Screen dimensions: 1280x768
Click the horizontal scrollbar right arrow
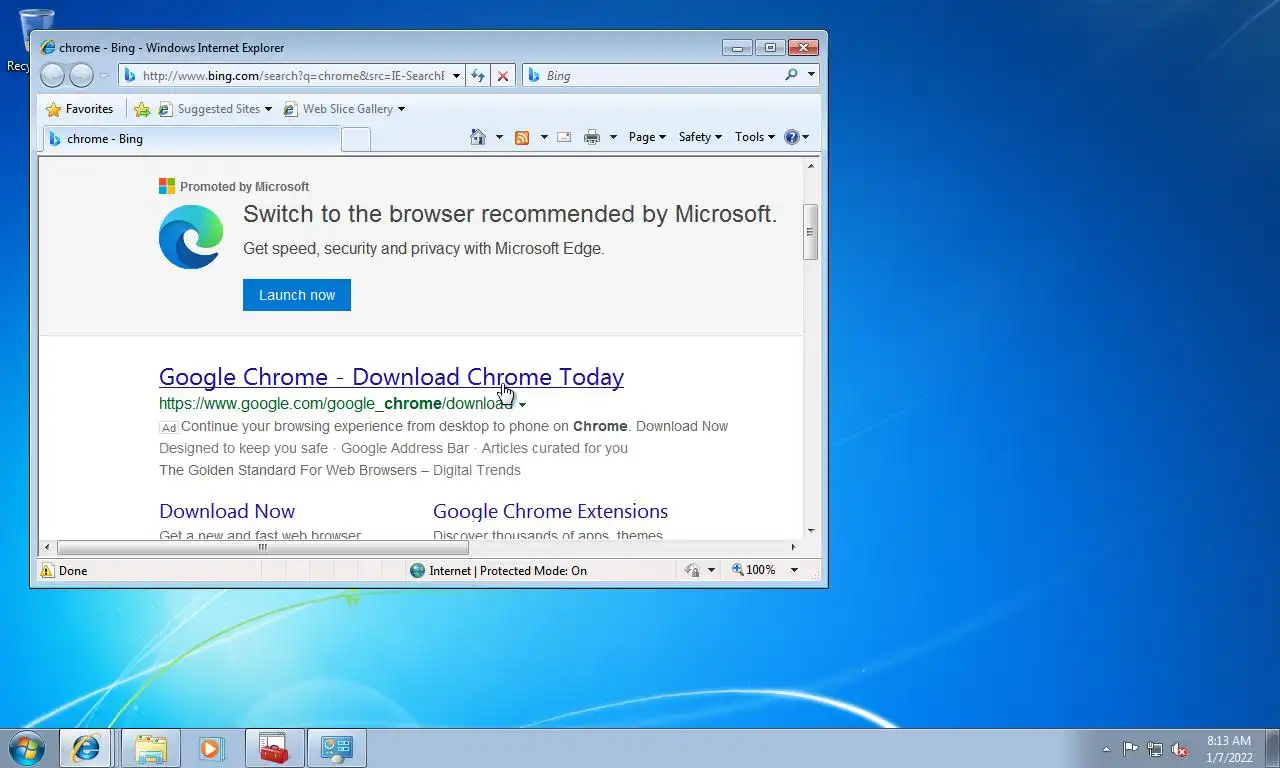[x=794, y=547]
